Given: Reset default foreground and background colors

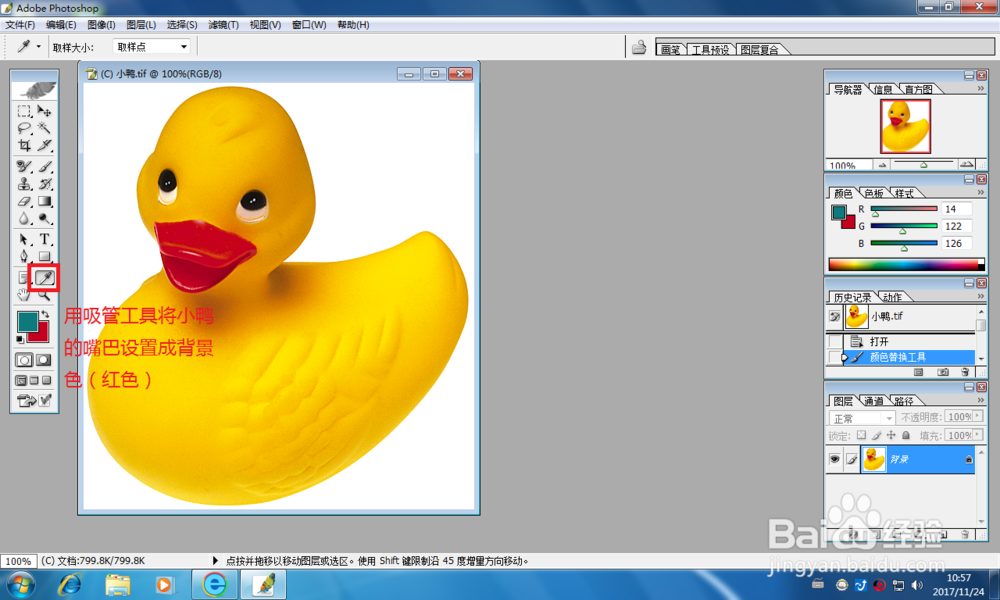Looking at the screenshot, I should (x=20, y=339).
